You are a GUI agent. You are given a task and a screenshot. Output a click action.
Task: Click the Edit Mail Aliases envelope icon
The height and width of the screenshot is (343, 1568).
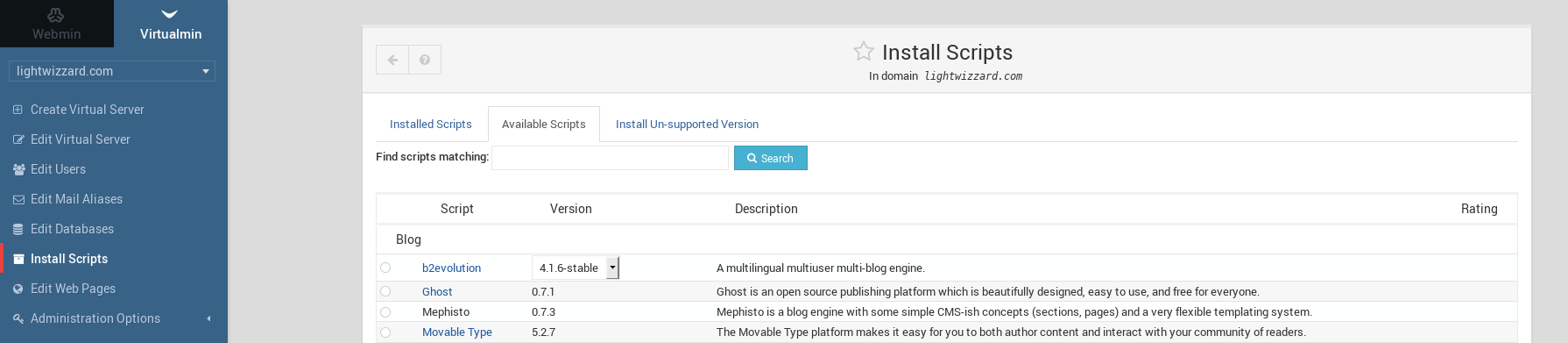pyautogui.click(x=18, y=199)
